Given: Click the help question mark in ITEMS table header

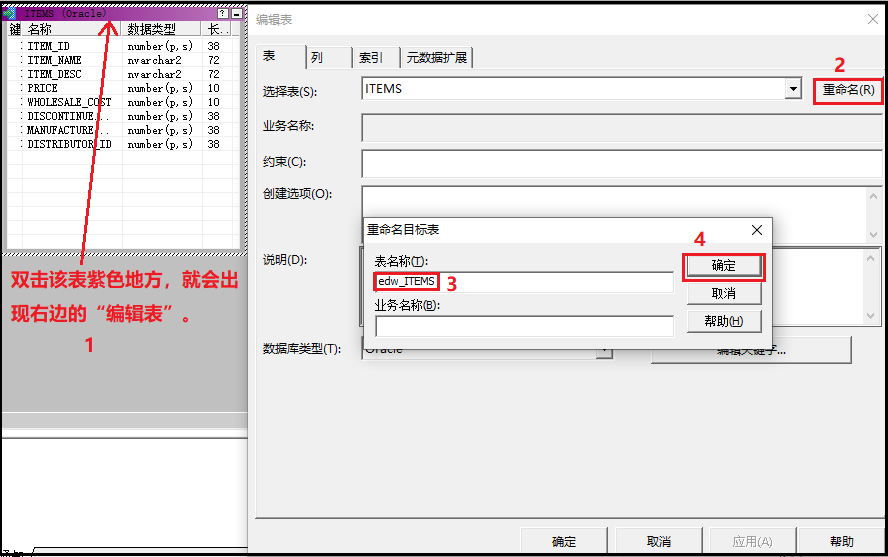Looking at the screenshot, I should click(223, 14).
